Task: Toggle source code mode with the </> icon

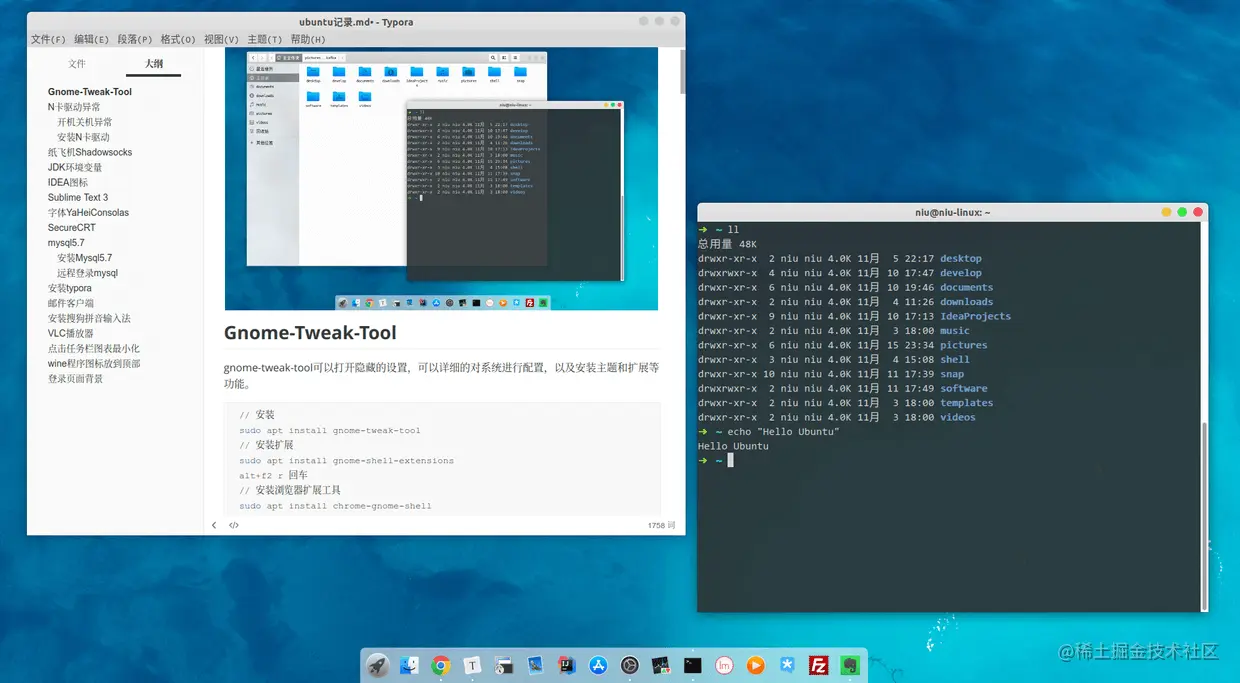Action: [x=233, y=524]
